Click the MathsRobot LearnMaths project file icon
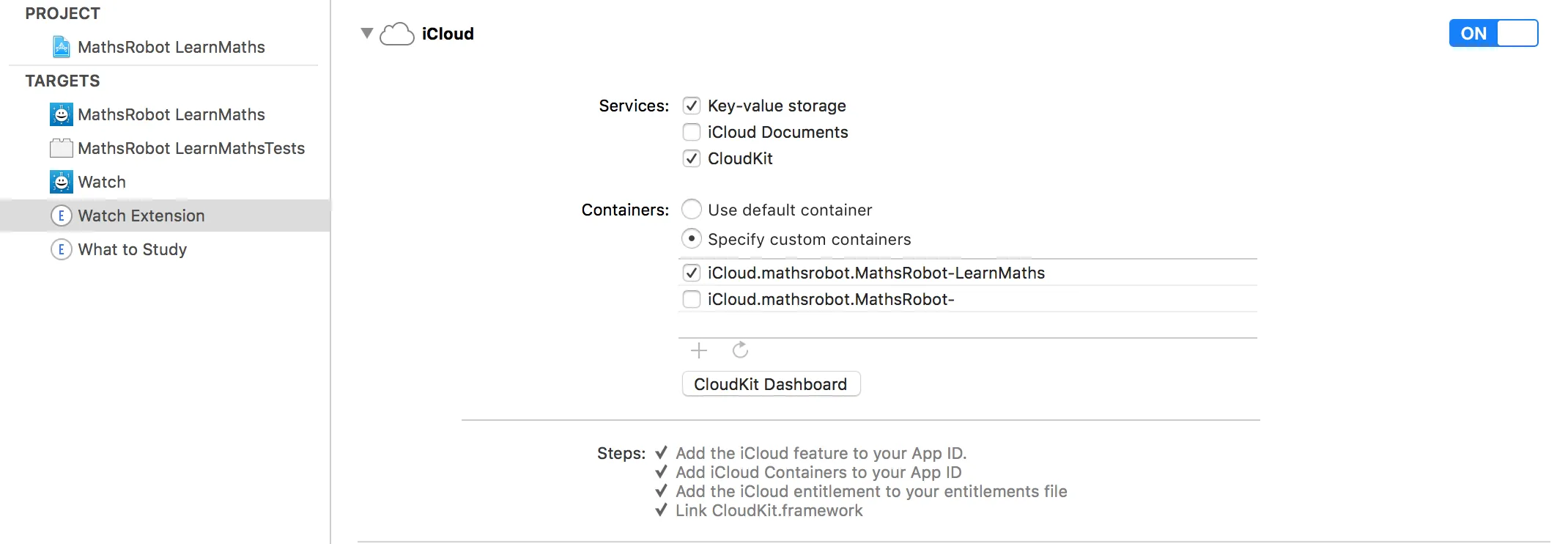The image size is (1568, 544). pos(62,47)
